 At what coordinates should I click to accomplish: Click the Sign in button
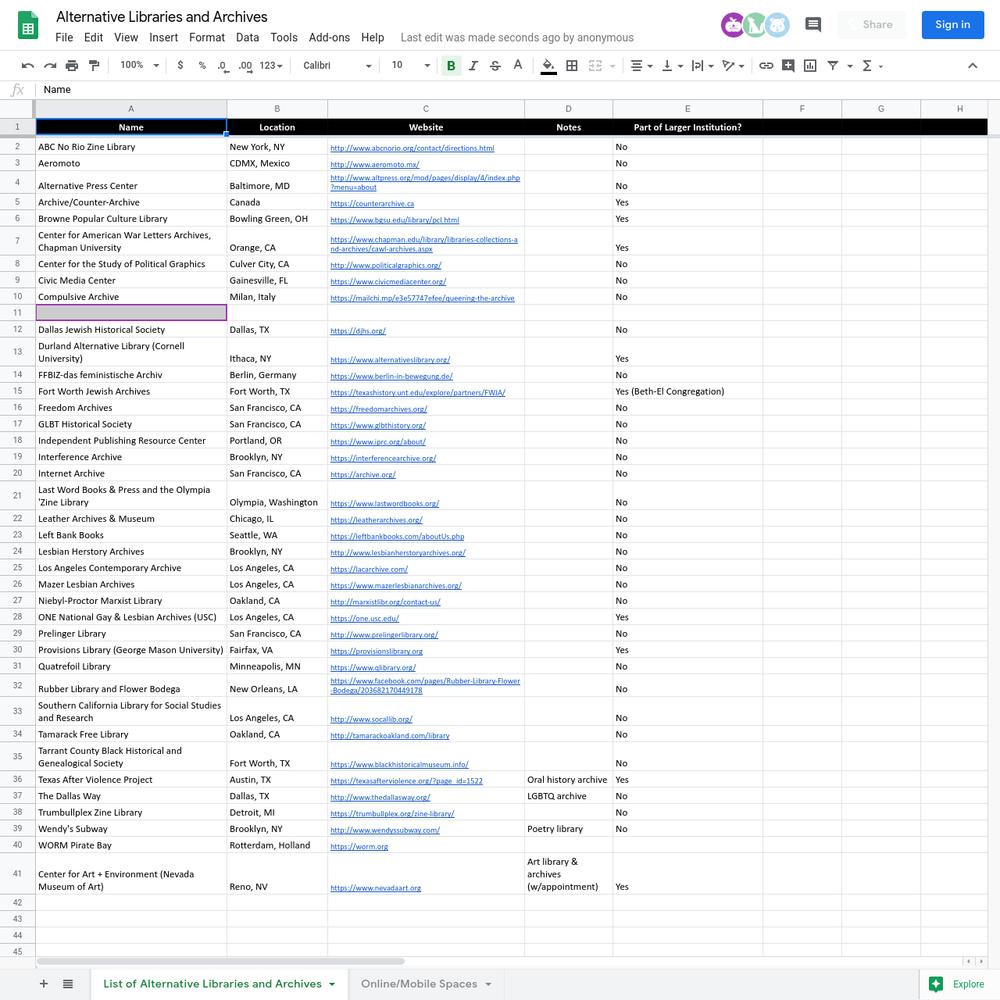(x=952, y=25)
